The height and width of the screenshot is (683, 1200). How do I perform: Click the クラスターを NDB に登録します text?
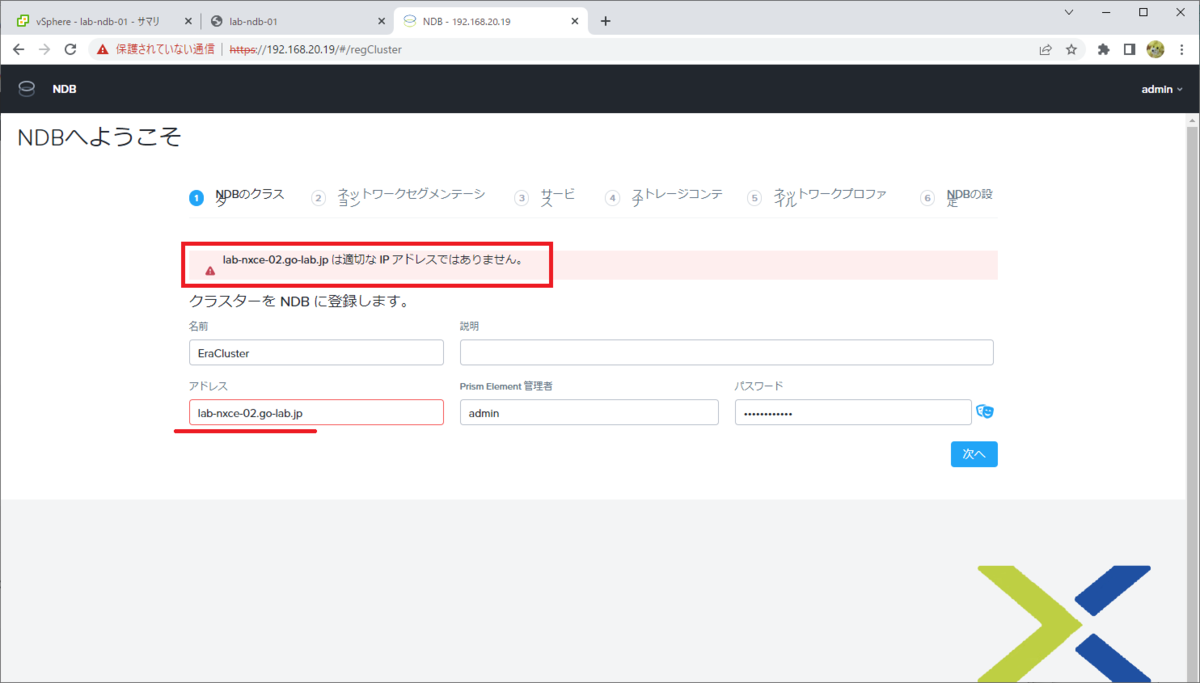click(299, 301)
